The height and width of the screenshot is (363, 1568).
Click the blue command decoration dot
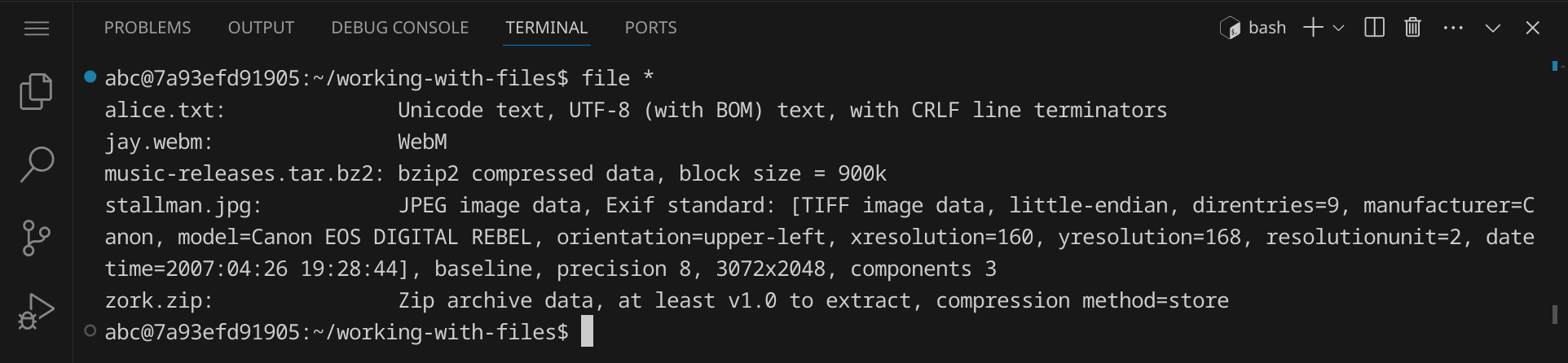pos(90,77)
